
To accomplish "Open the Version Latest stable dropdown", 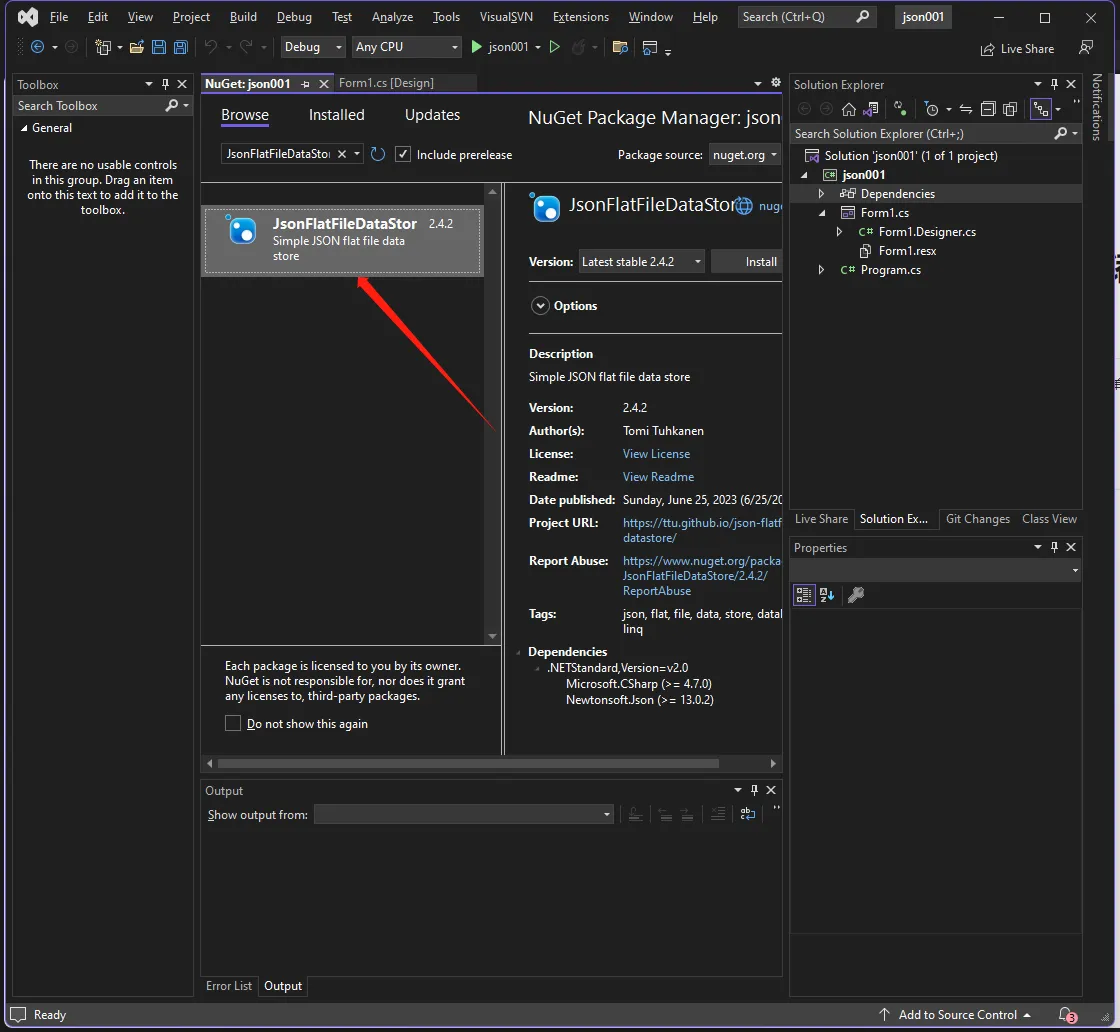I will click(641, 262).
